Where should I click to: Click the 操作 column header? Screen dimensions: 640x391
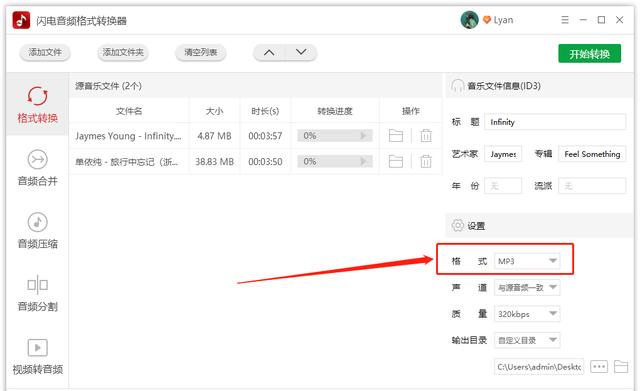point(411,111)
